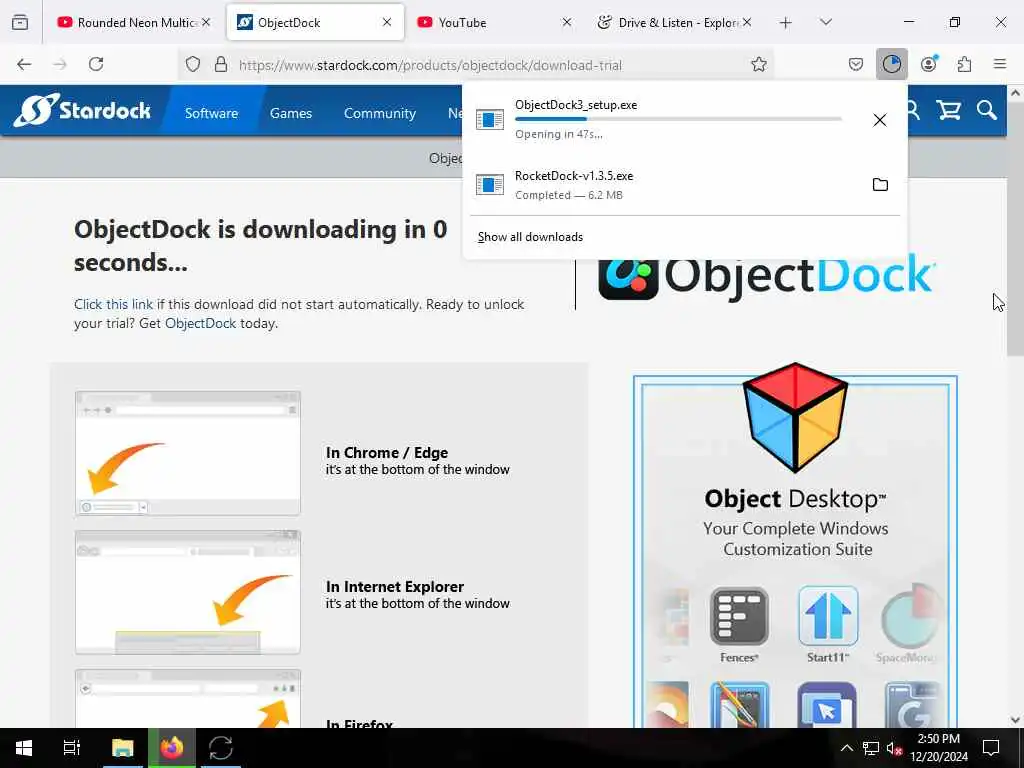Click the site security padlock icon

tap(221, 64)
